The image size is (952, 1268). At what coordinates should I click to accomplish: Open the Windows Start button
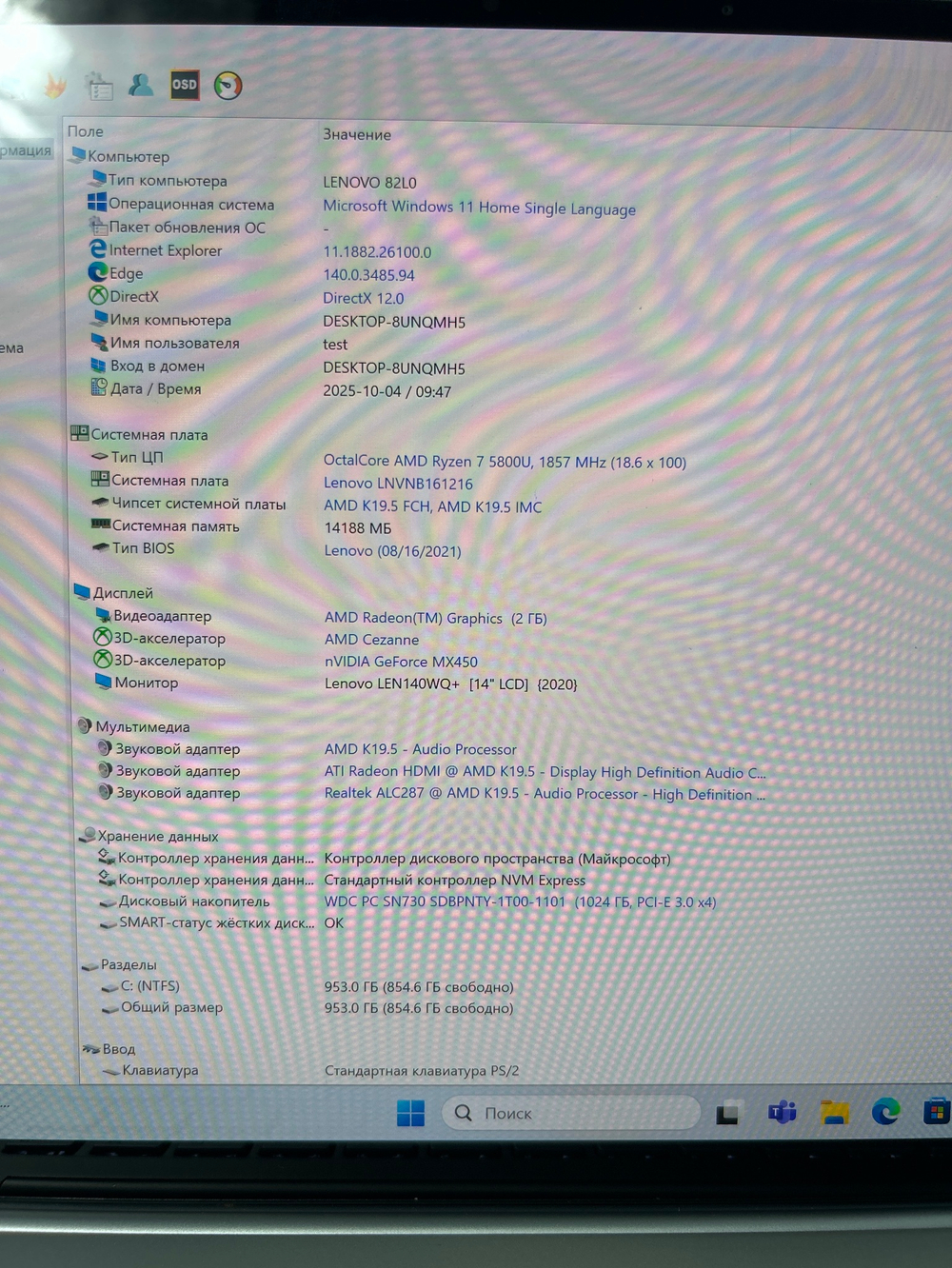(410, 1112)
